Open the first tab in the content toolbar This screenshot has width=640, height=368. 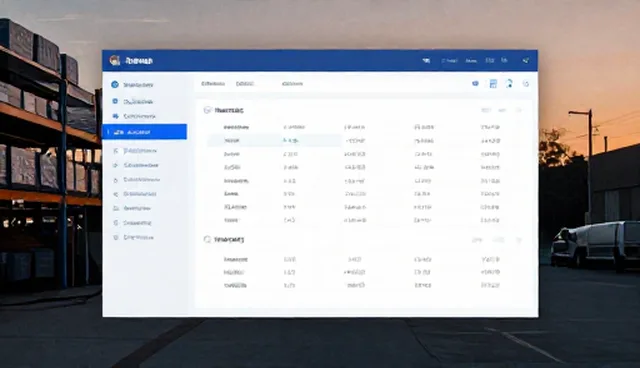213,84
